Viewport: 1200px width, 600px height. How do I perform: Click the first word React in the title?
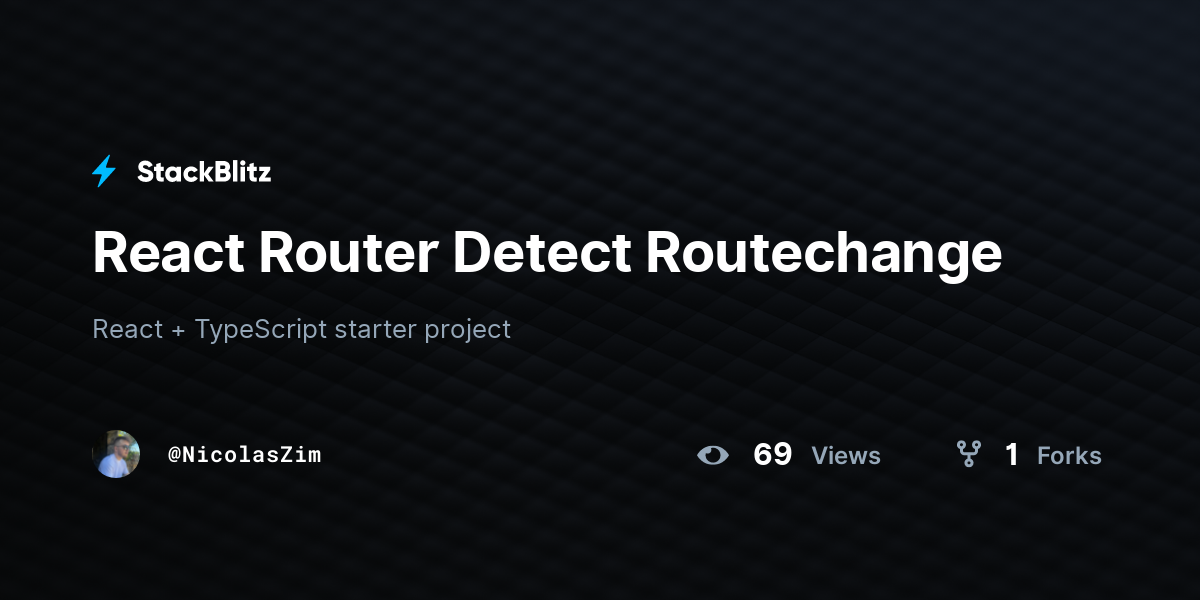pyautogui.click(x=168, y=252)
